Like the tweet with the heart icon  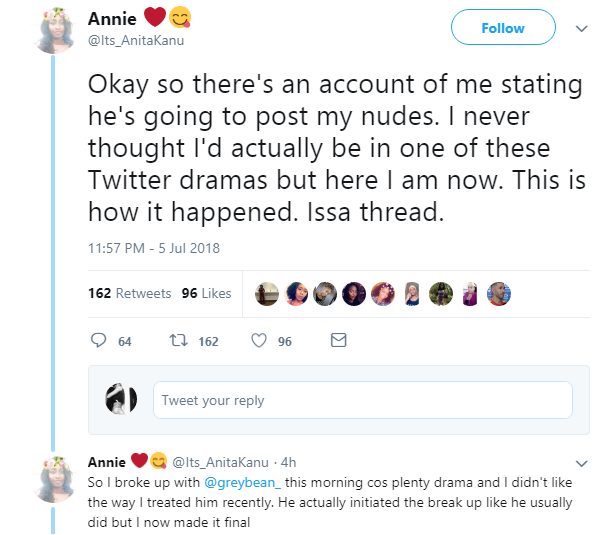[259, 341]
